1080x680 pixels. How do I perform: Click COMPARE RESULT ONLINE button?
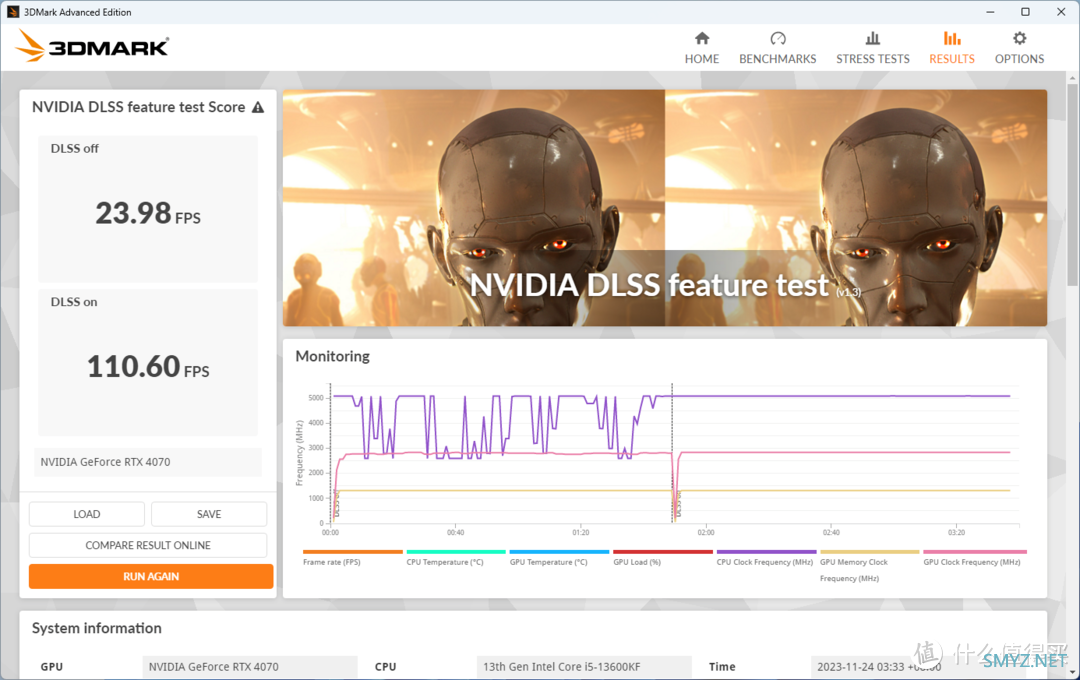[148, 545]
